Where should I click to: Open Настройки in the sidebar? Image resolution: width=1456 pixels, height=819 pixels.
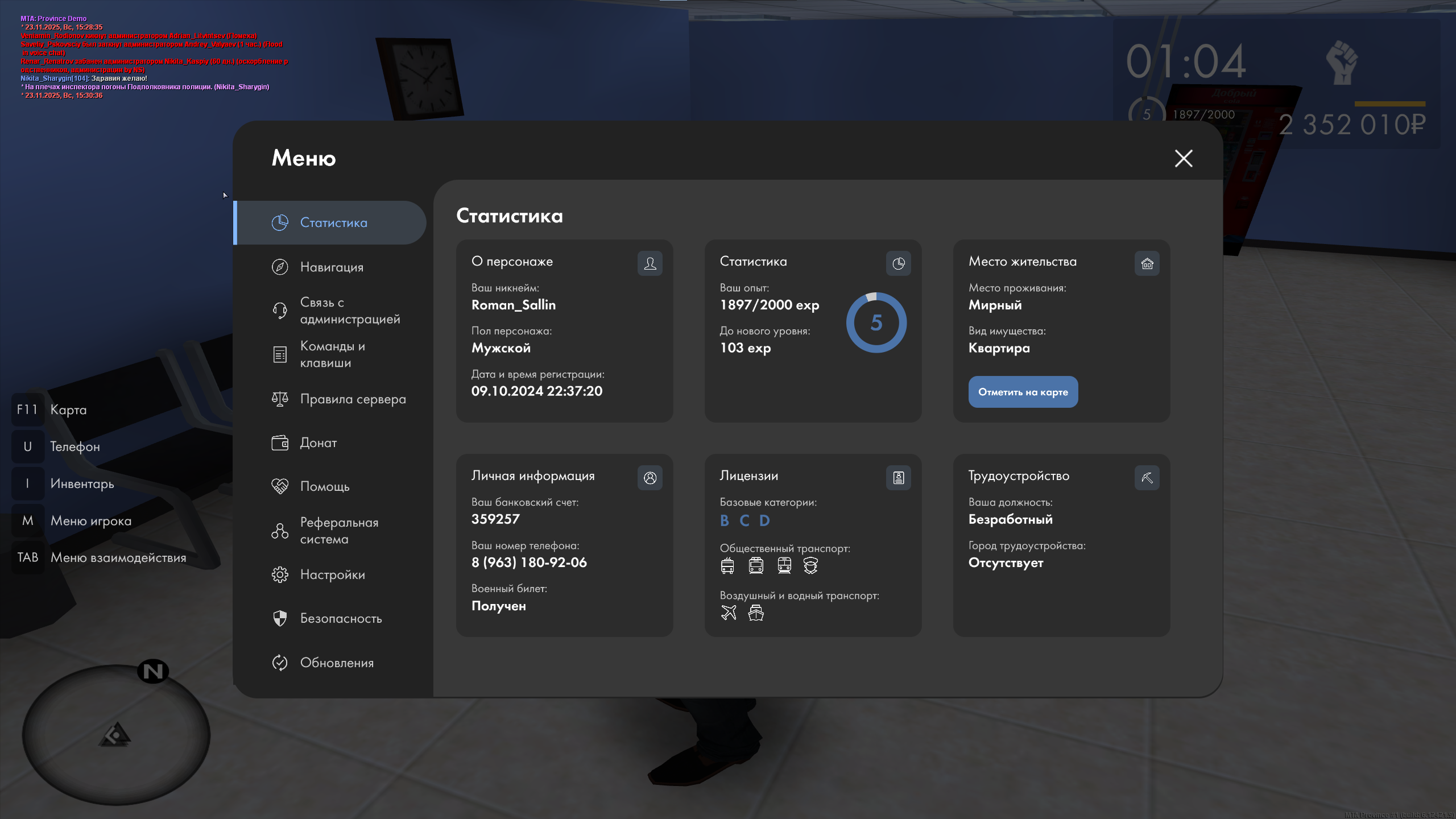pos(332,574)
